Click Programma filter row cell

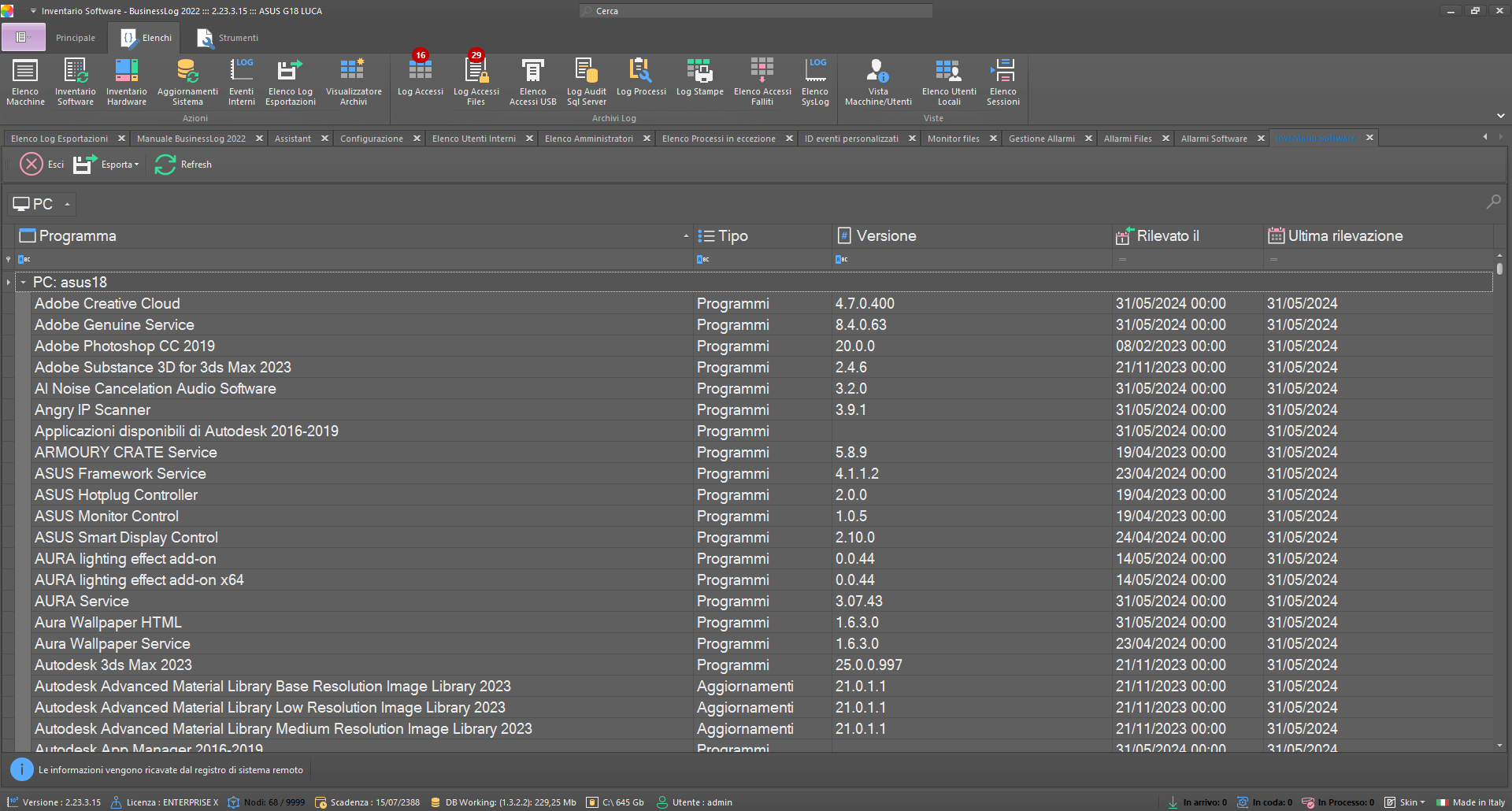354,259
